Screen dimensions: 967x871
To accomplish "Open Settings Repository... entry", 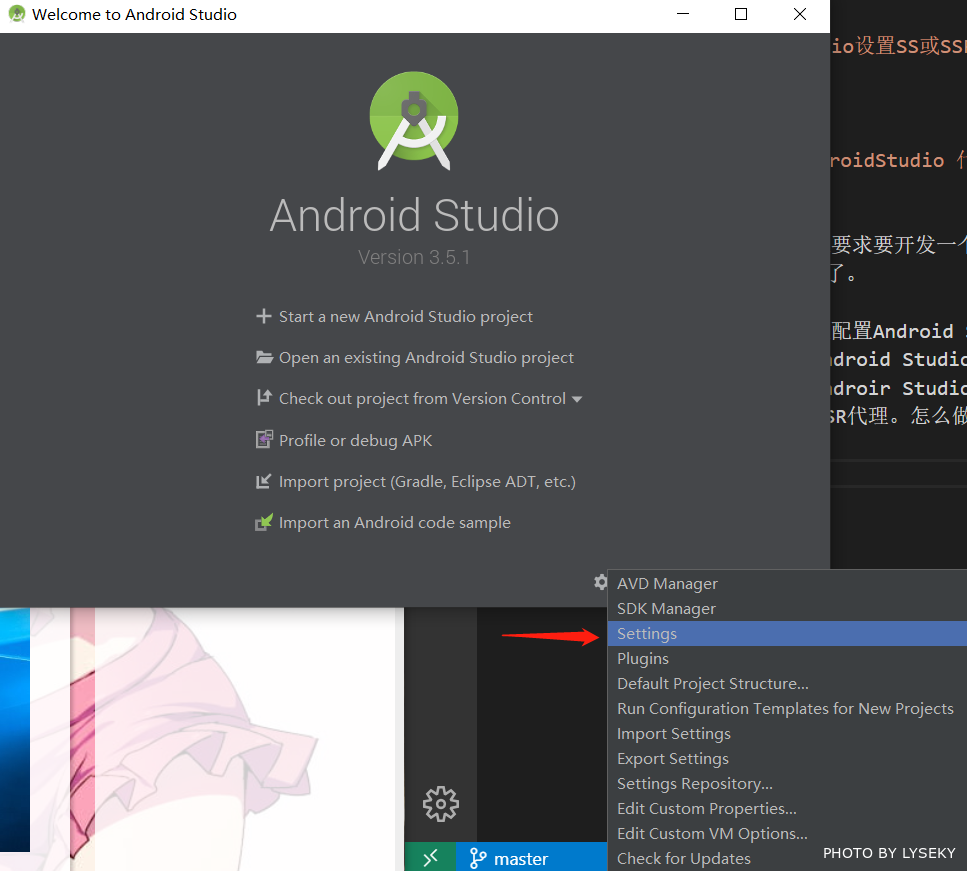I will pos(787,783).
